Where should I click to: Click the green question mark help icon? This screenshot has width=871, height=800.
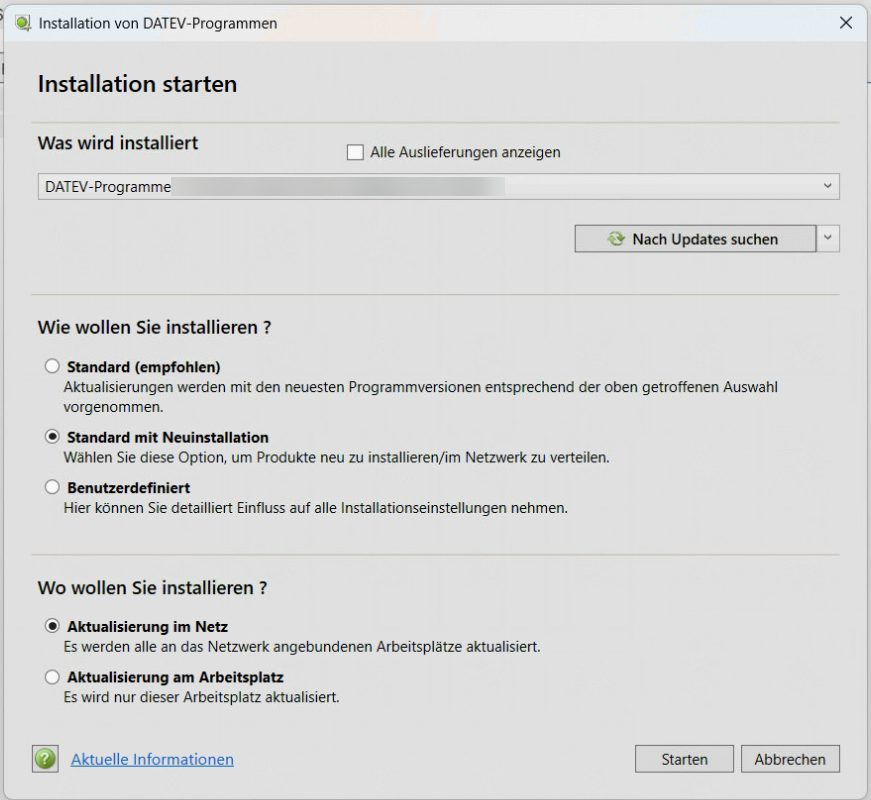(46, 759)
